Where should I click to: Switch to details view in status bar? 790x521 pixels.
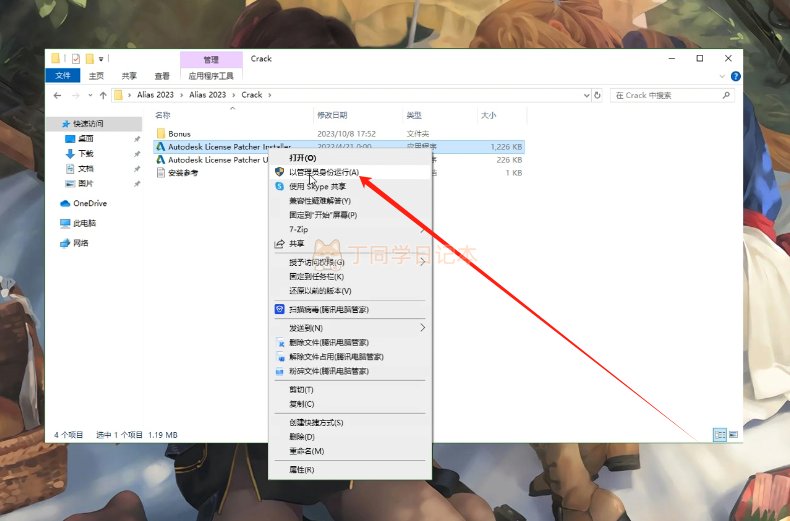(x=720, y=435)
